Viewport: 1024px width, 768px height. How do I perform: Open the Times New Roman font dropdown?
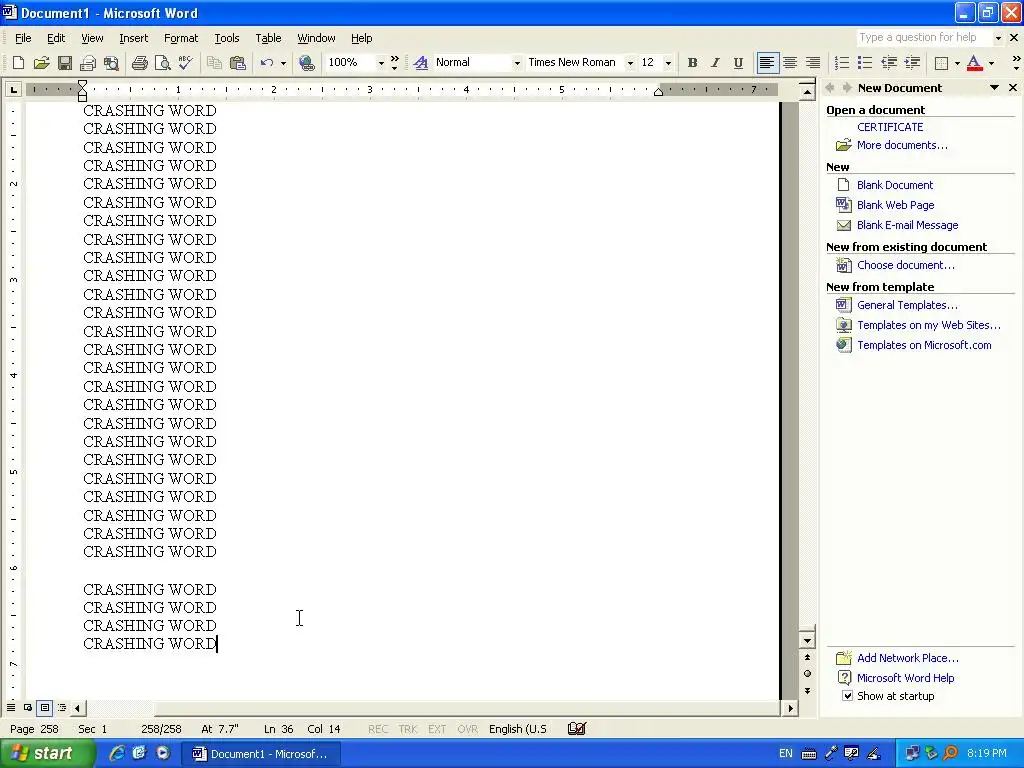pyautogui.click(x=630, y=63)
